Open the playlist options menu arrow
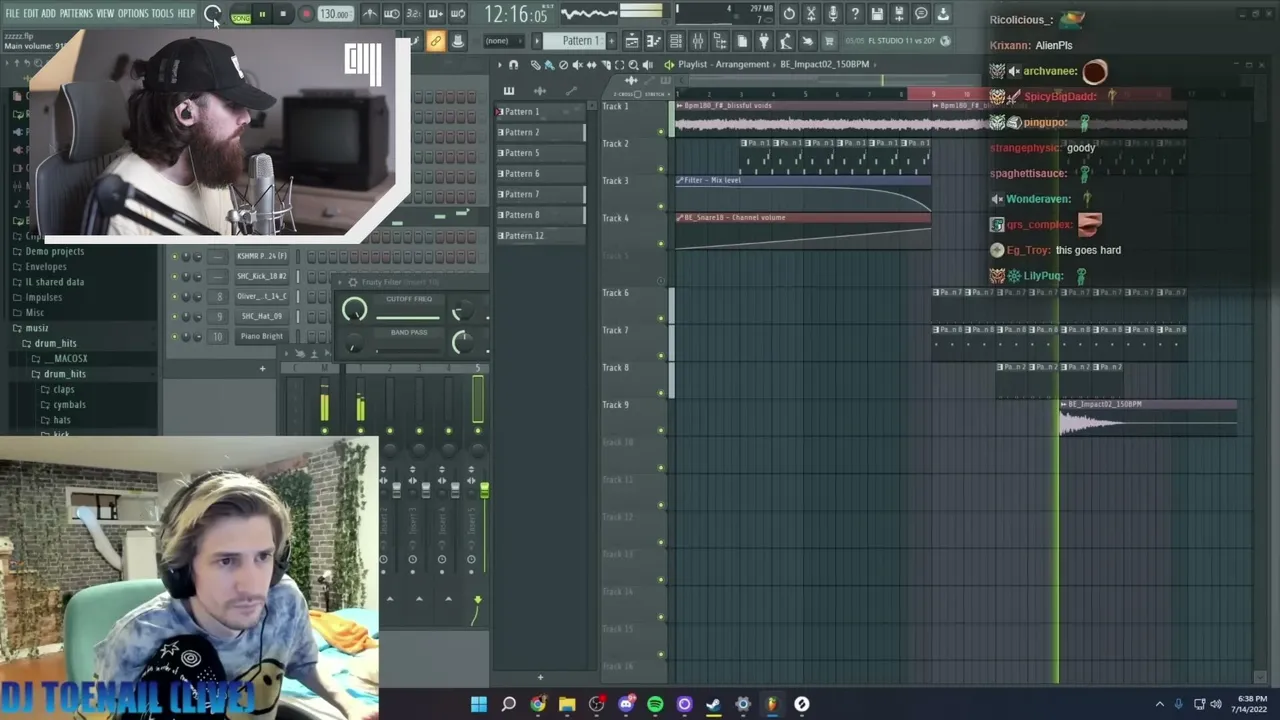Viewport: 1280px width, 720px height. [500, 65]
